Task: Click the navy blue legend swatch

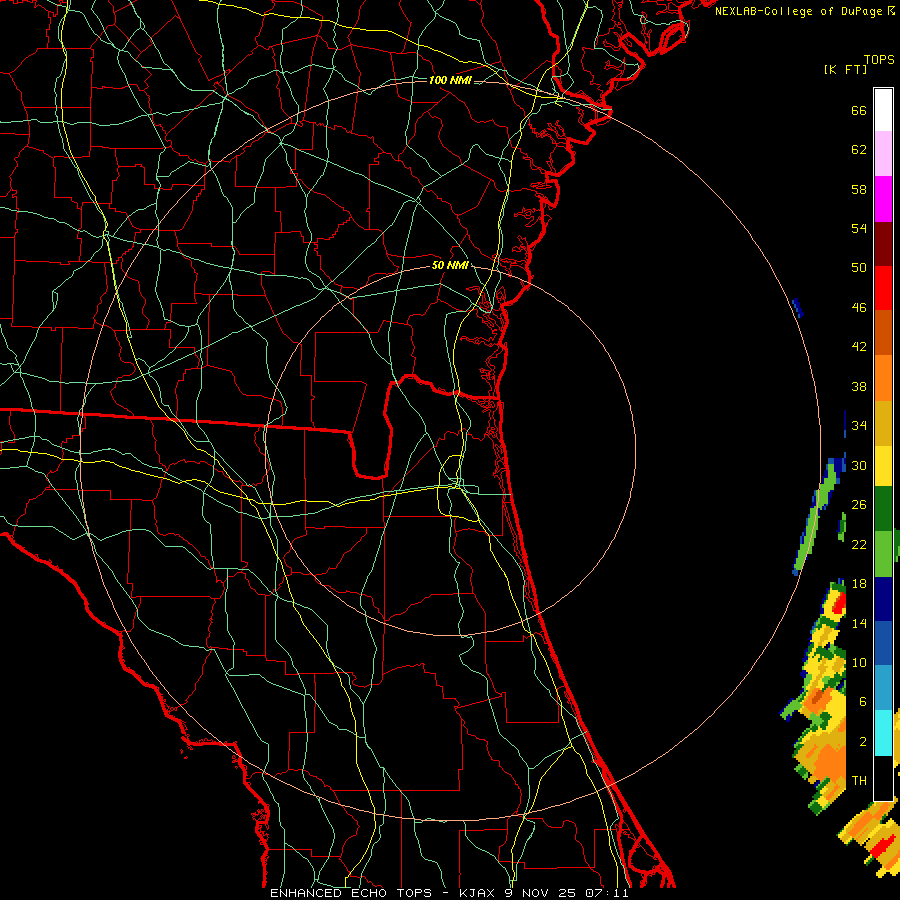Action: (x=883, y=599)
